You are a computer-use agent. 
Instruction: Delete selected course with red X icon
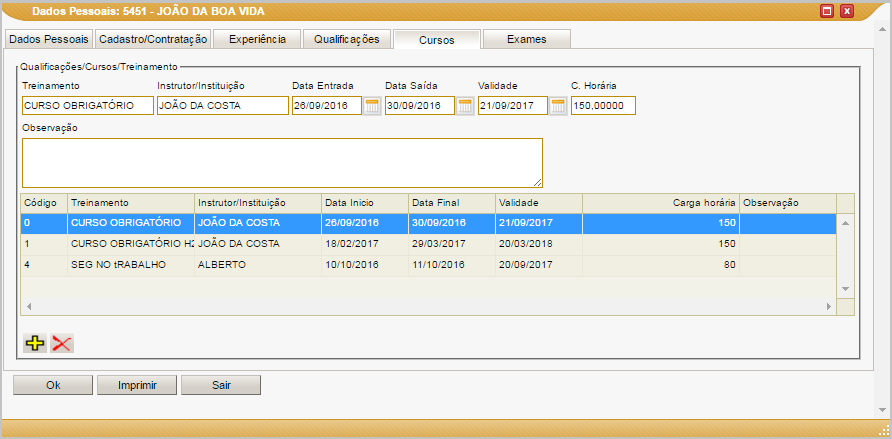click(x=61, y=343)
